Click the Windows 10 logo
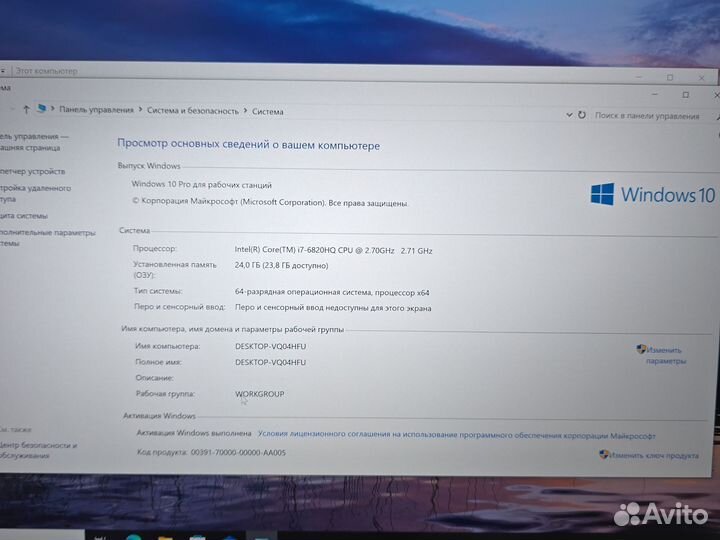 (652, 194)
